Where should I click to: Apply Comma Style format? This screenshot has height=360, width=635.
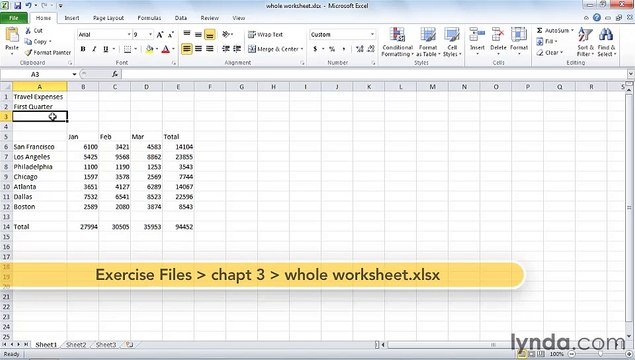point(344,49)
